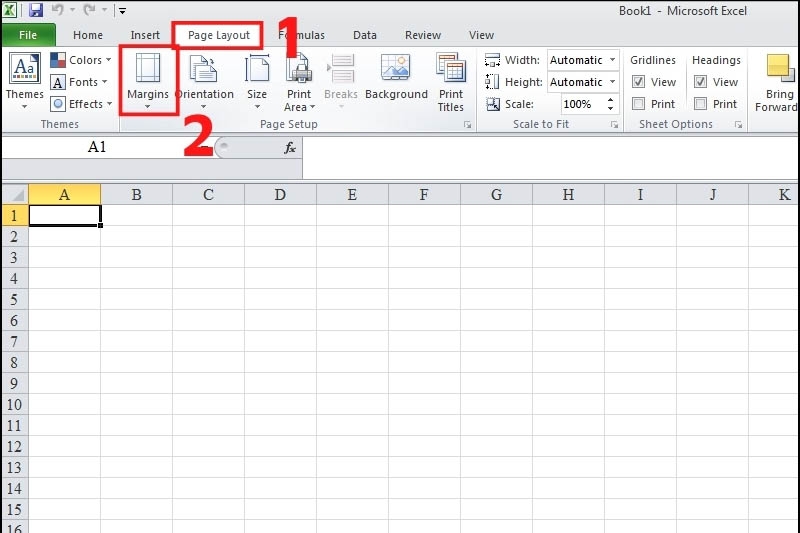Switch to the Home tab
The image size is (800, 533).
click(88, 35)
